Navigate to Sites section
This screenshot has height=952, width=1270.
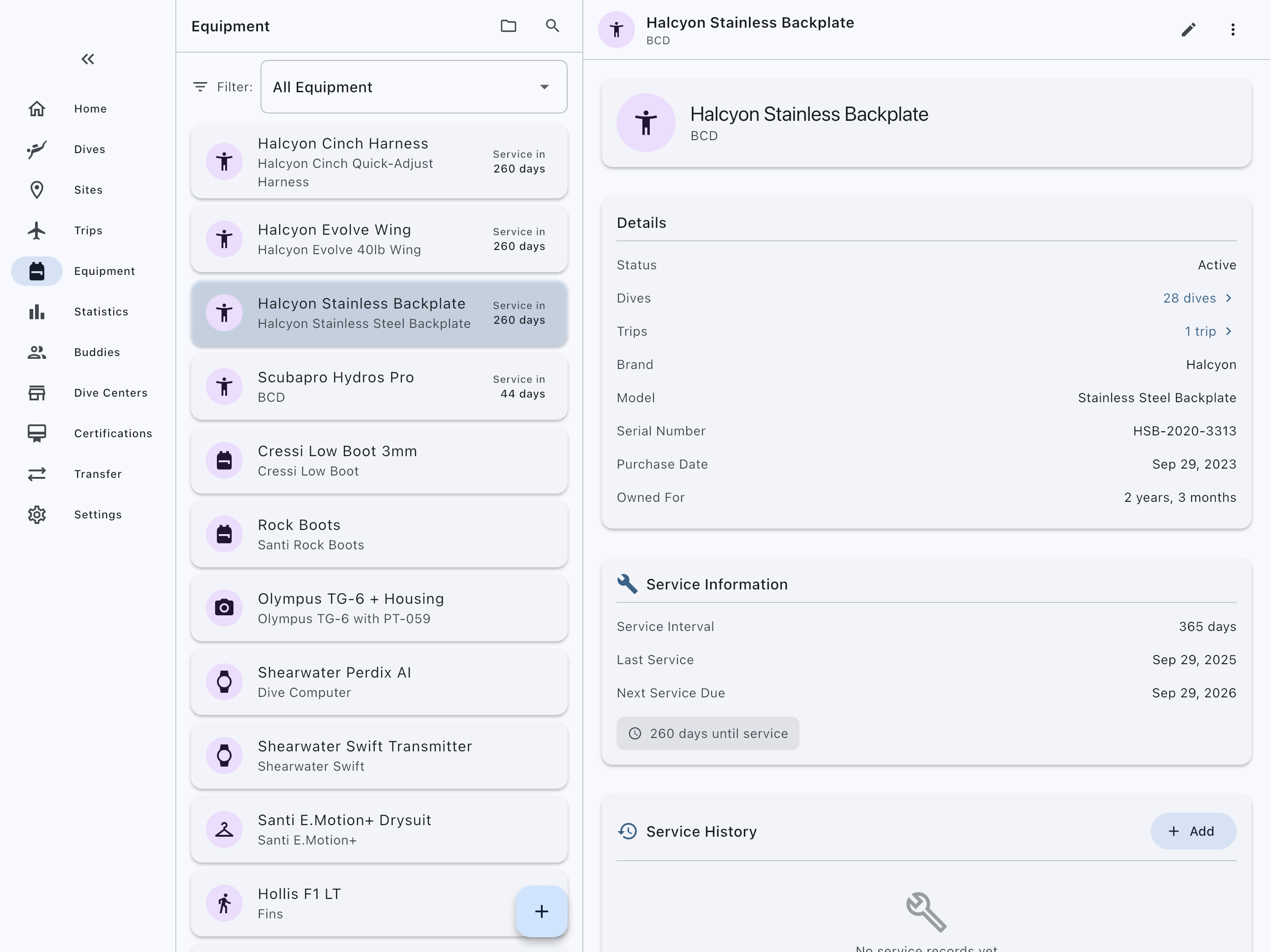pyautogui.click(x=89, y=190)
